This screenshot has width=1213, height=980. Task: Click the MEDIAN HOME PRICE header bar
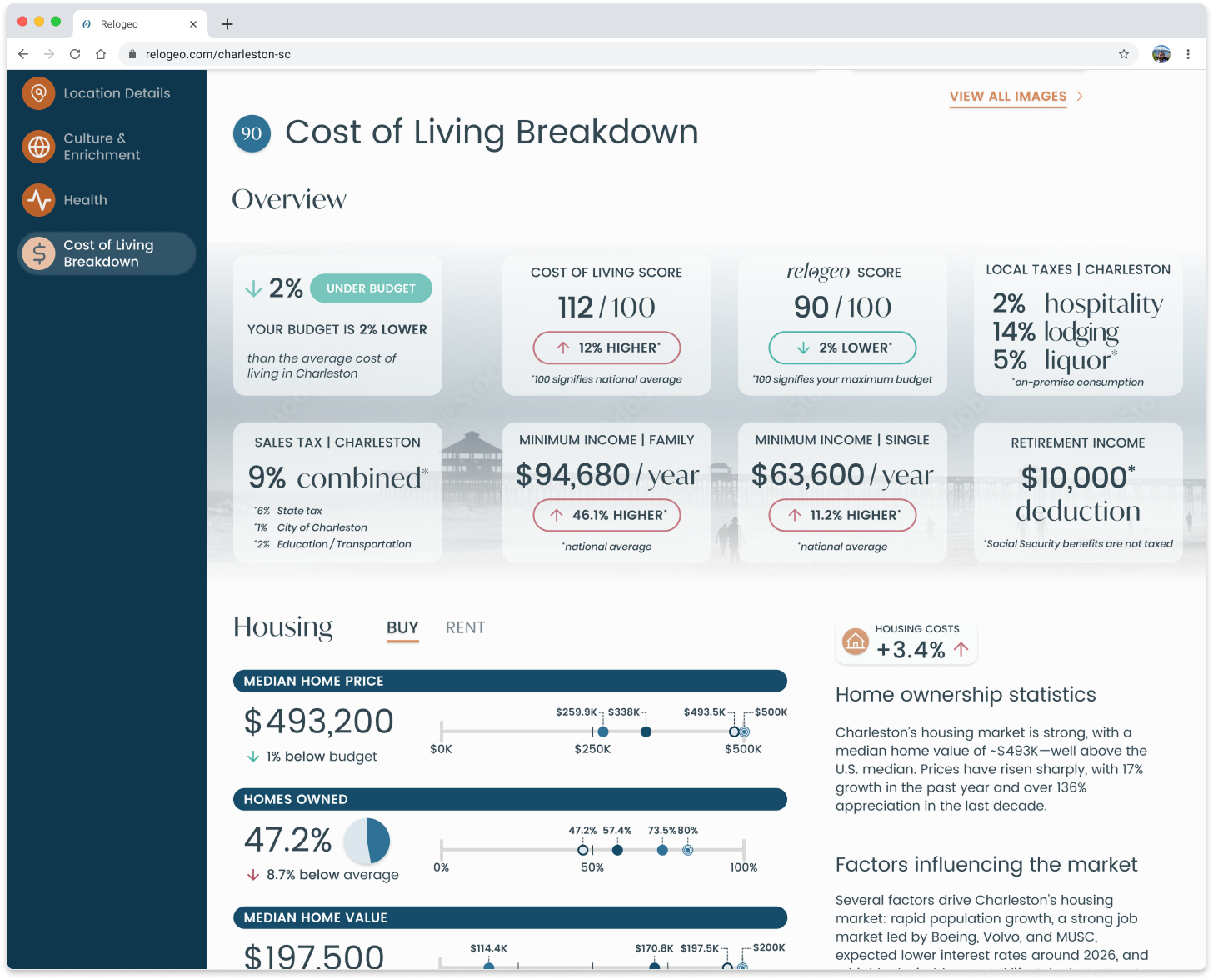click(x=510, y=681)
